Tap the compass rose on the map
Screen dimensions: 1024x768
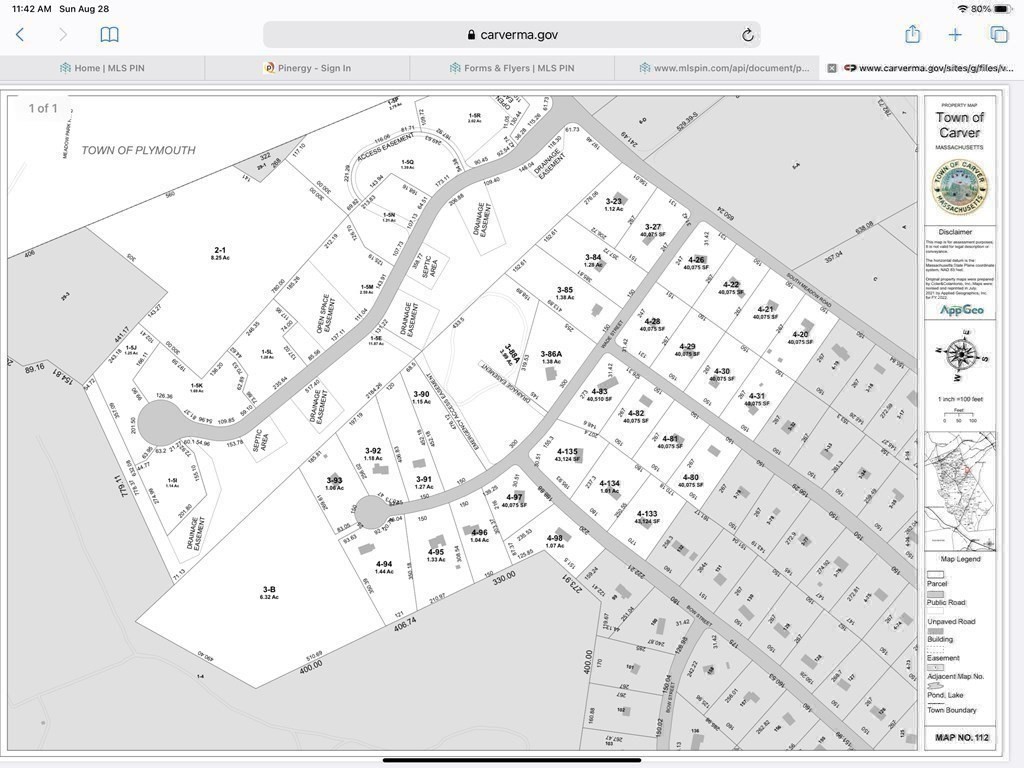point(960,354)
